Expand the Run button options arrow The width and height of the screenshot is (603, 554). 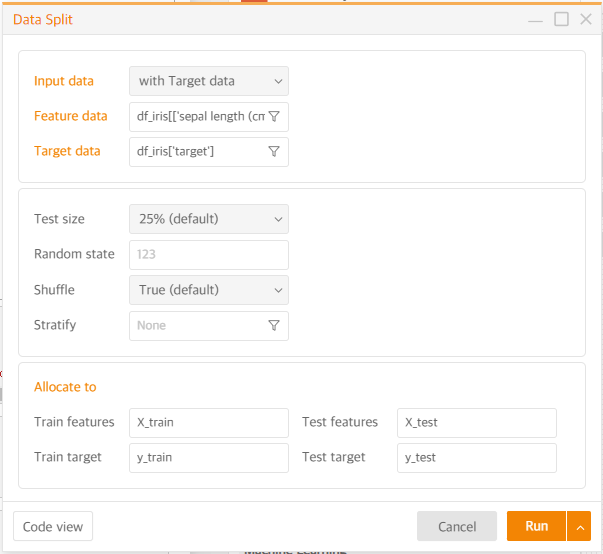pyautogui.click(x=579, y=526)
